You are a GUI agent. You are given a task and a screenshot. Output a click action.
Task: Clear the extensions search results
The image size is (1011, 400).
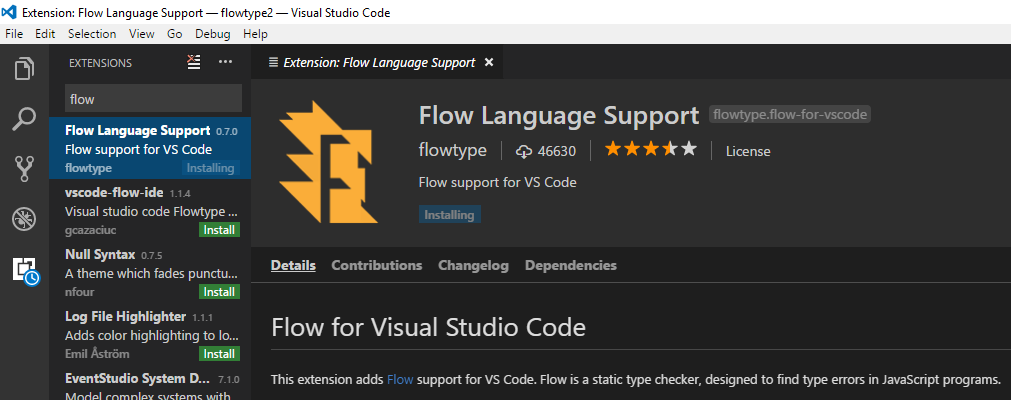point(193,62)
